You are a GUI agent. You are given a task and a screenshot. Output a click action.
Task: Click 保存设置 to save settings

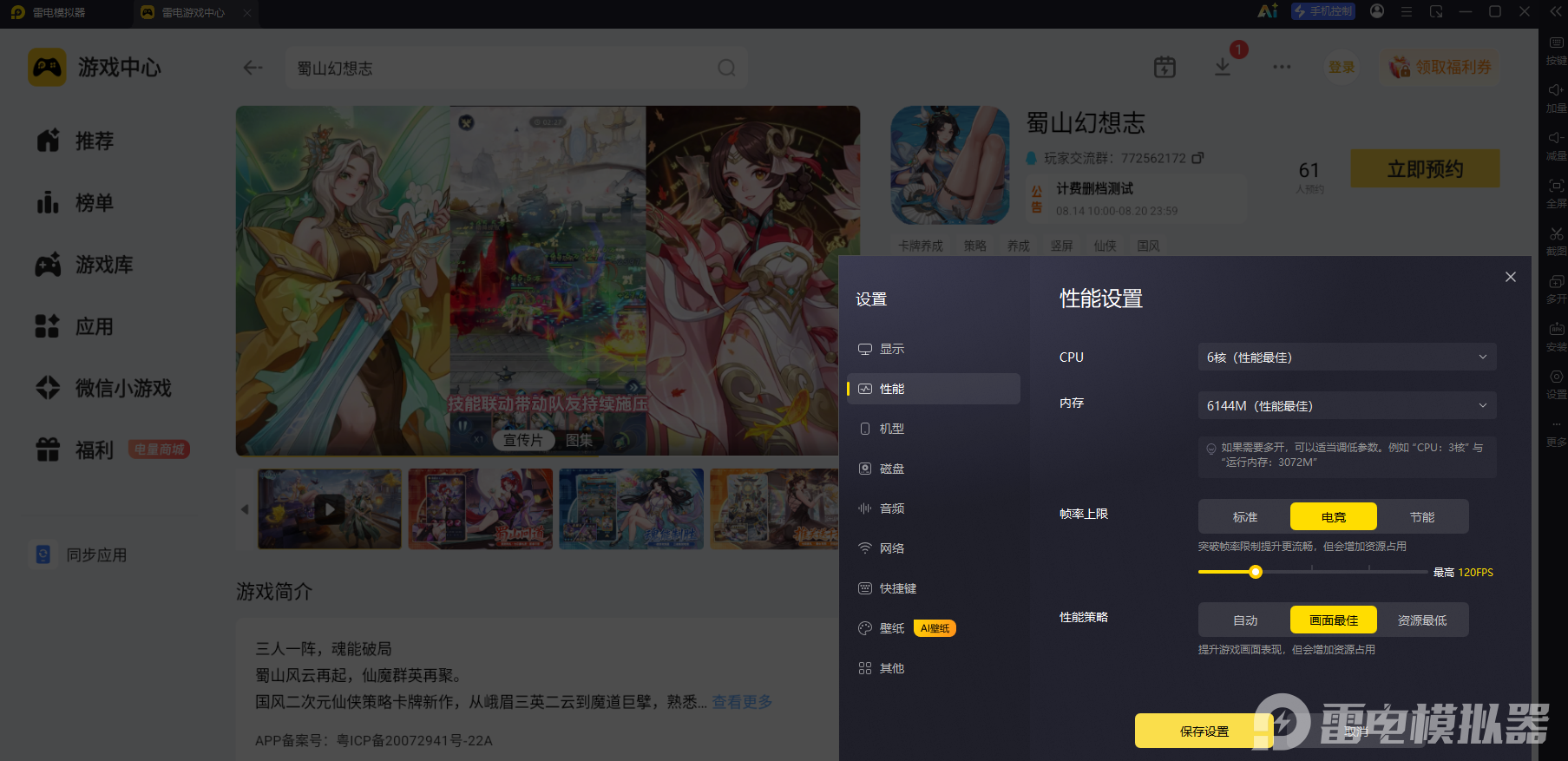(x=1204, y=731)
